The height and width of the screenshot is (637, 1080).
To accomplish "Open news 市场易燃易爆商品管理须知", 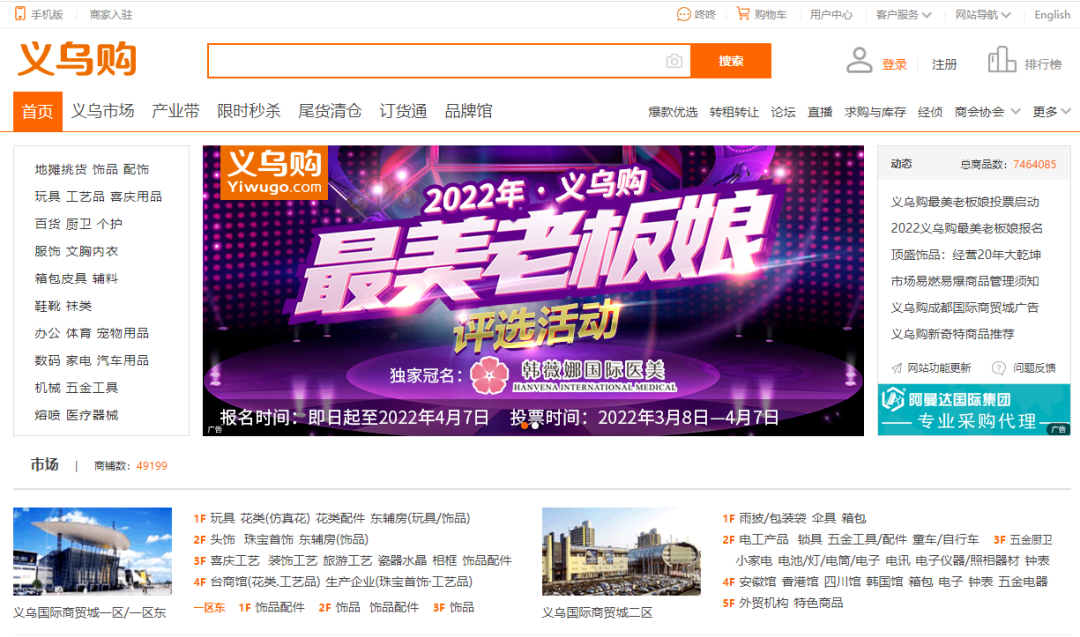I will (965, 281).
